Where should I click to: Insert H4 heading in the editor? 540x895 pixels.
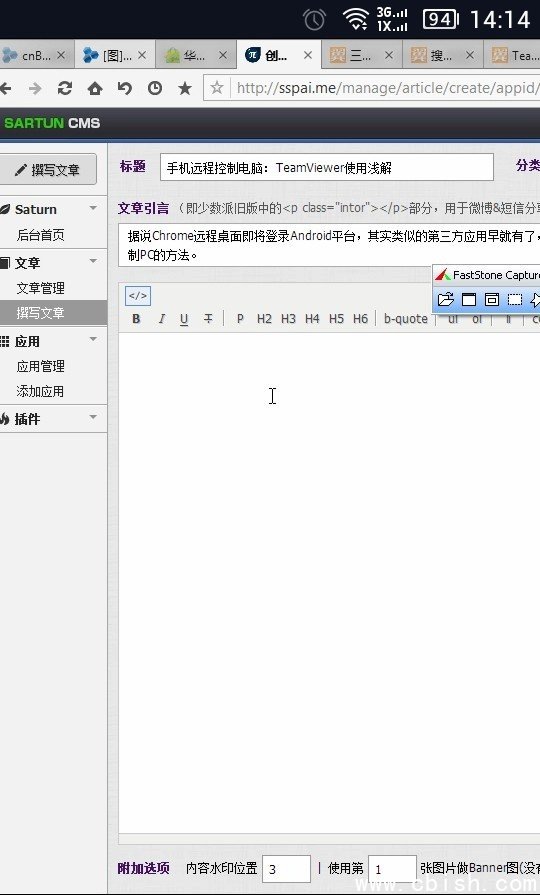[x=312, y=319]
